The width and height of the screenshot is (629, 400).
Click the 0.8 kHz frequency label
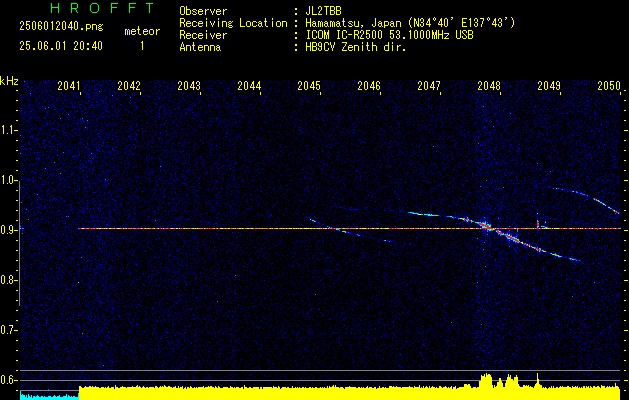click(x=8, y=280)
